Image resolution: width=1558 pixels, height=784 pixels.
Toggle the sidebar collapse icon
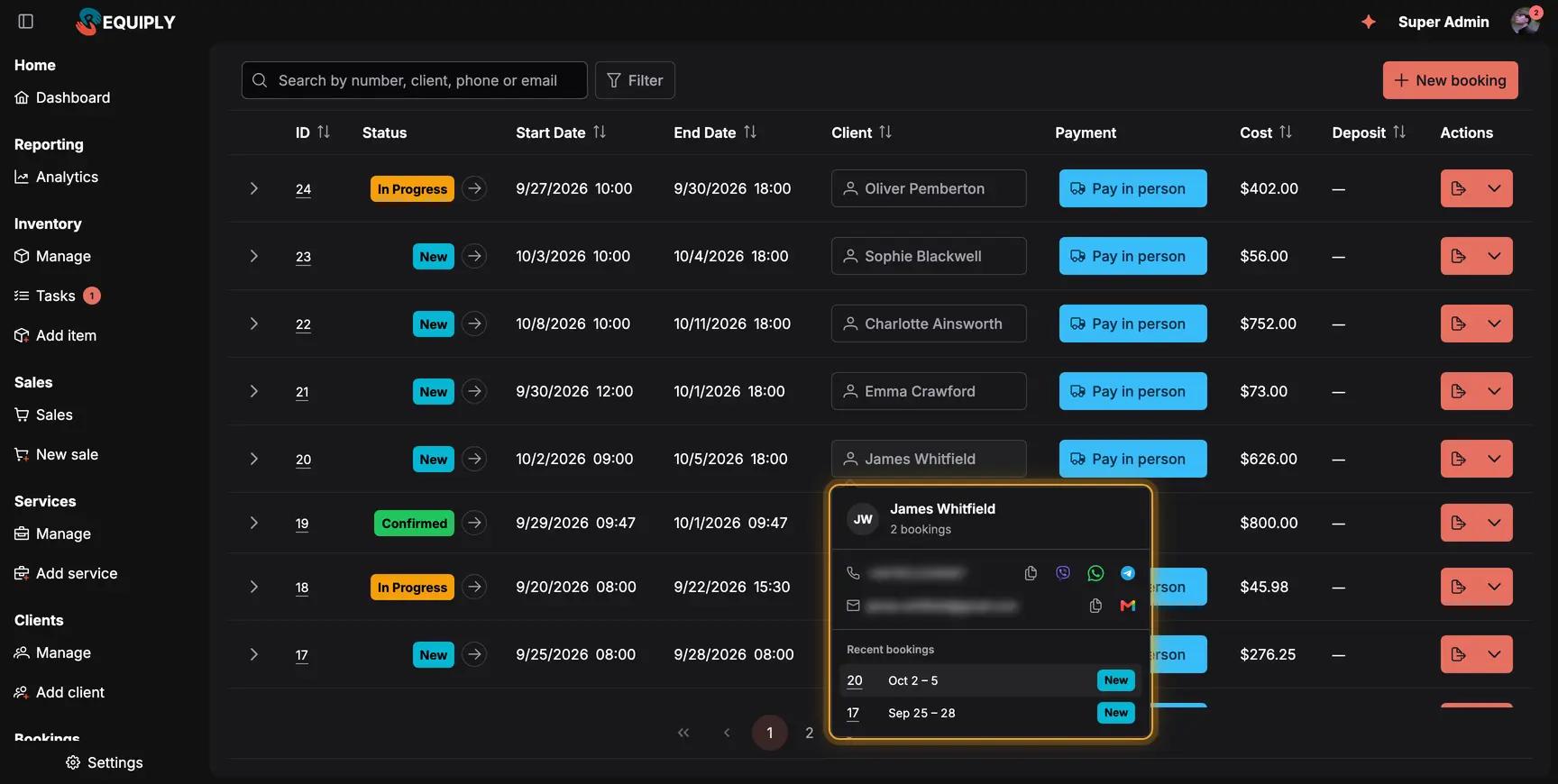point(26,22)
